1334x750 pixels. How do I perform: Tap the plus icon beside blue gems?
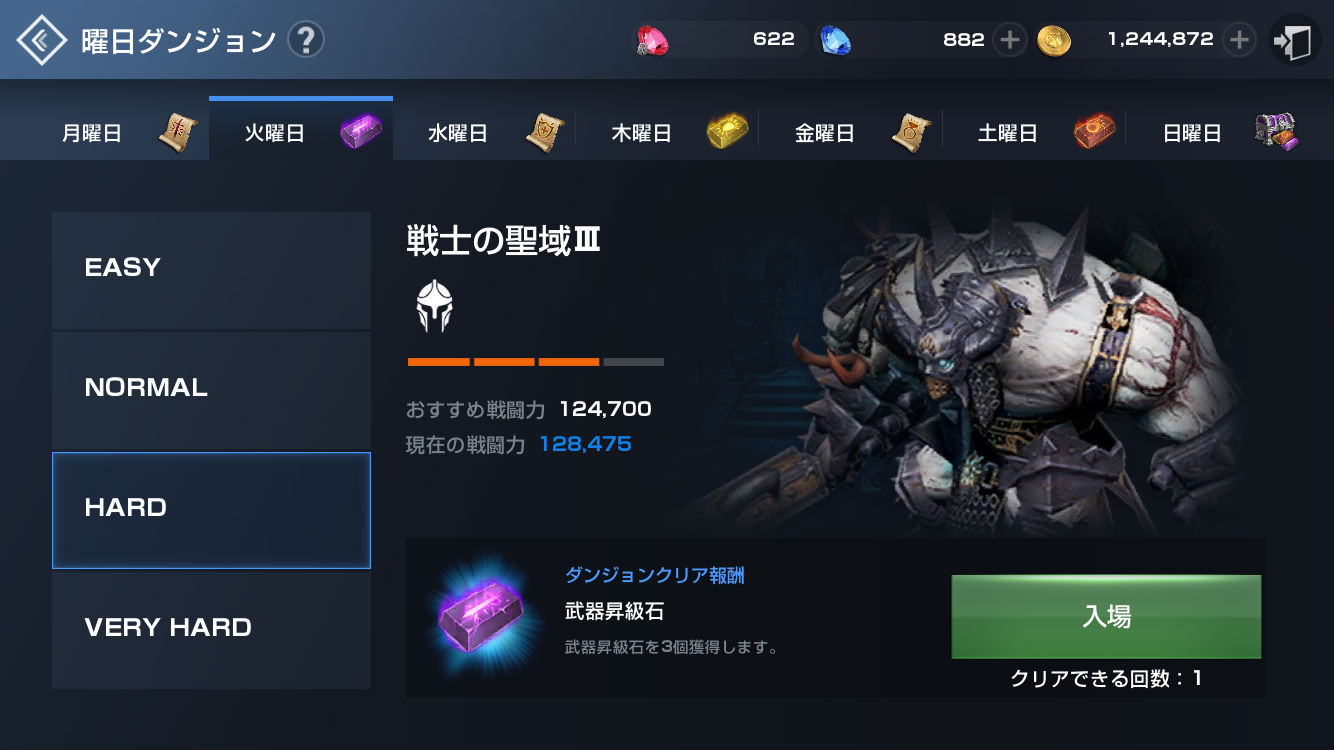coord(1010,40)
